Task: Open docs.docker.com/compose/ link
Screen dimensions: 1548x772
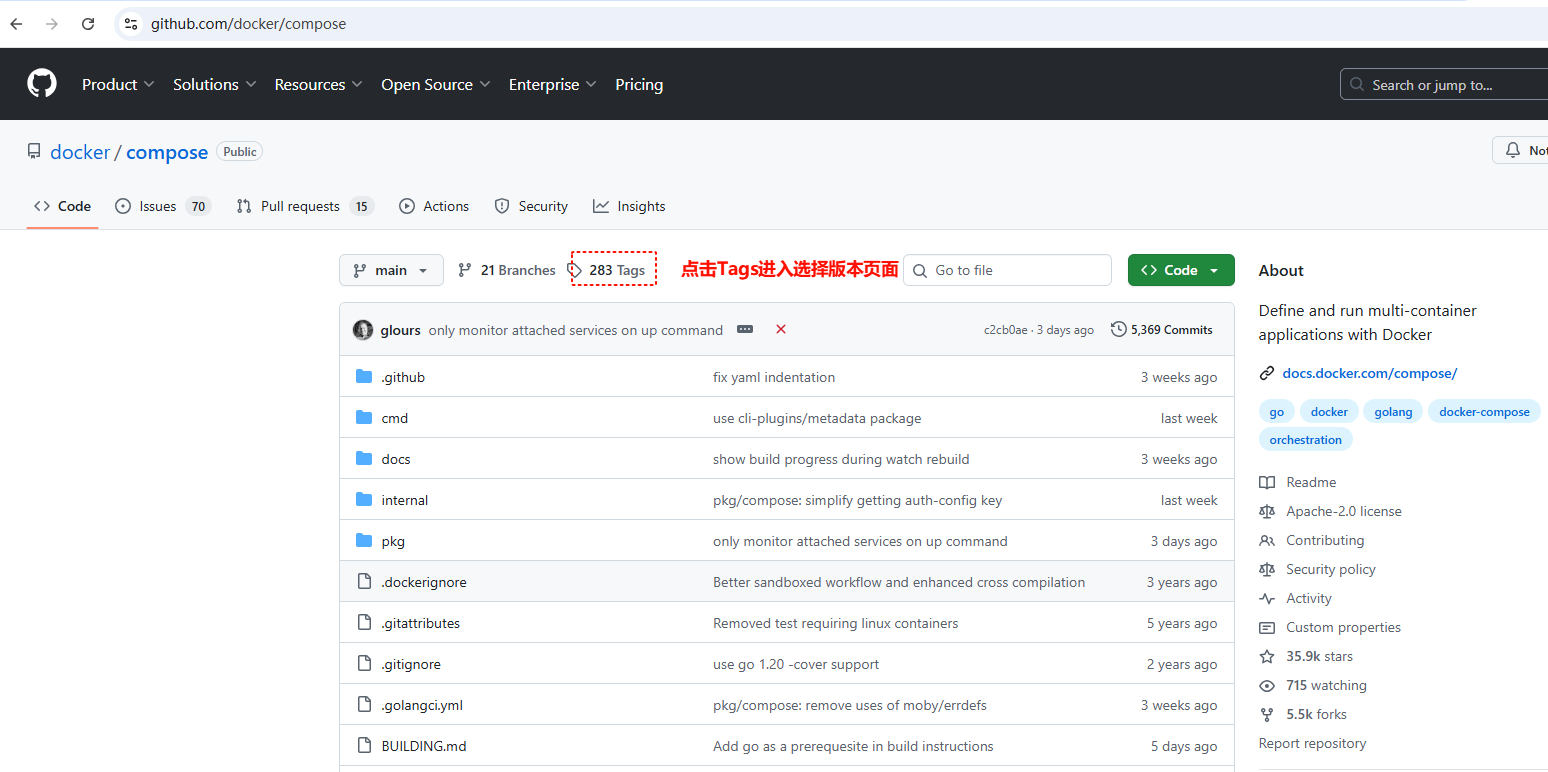Action: tap(1370, 373)
